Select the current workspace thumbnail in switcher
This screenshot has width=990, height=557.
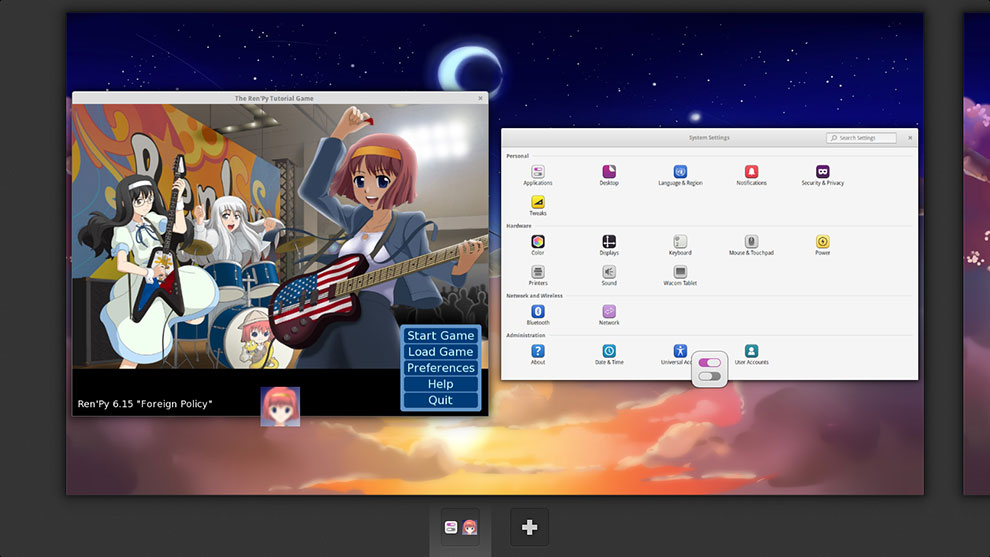coord(460,527)
